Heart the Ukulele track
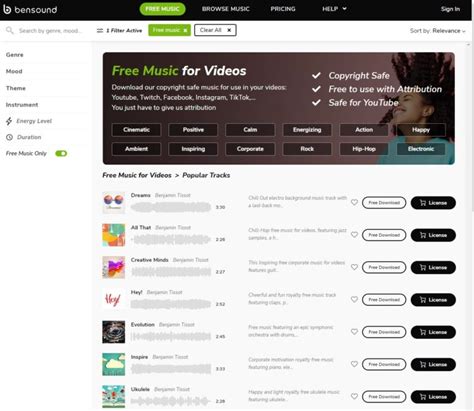 tap(354, 396)
